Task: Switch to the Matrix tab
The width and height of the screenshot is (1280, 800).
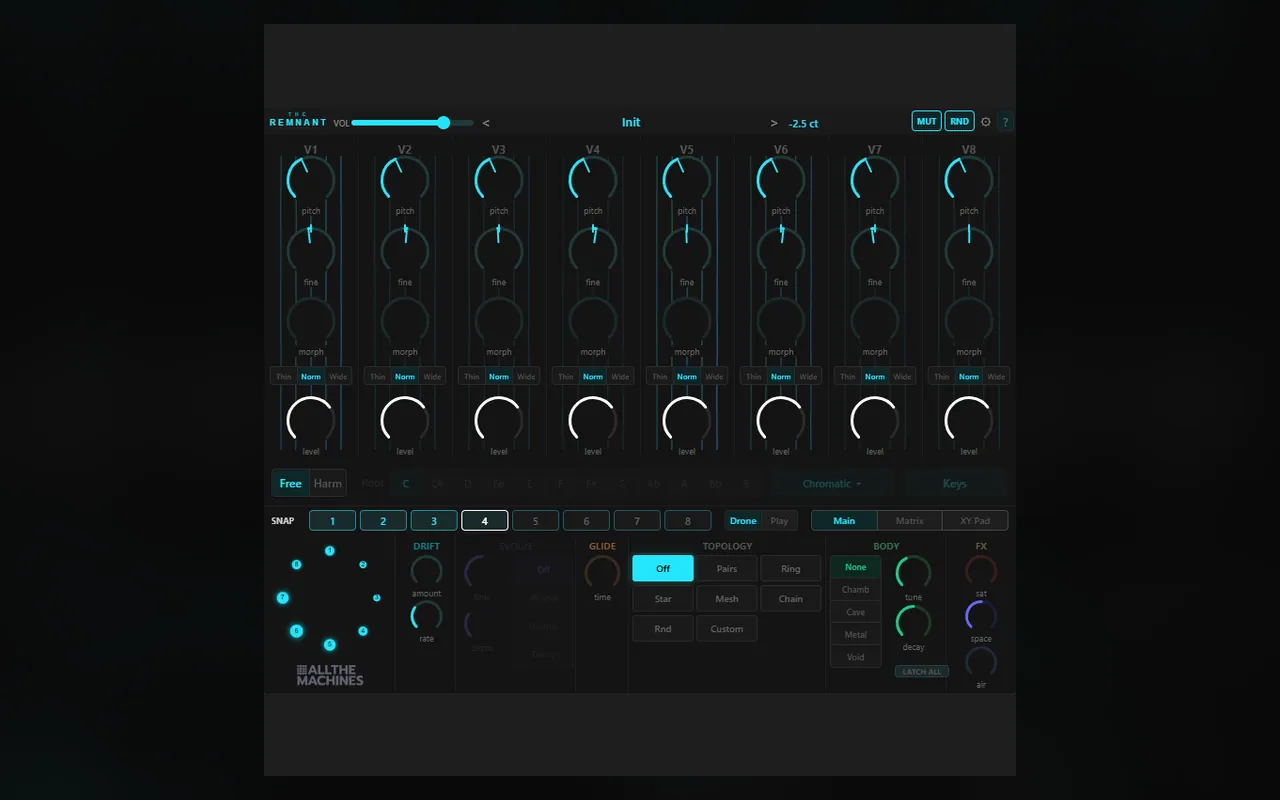Action: [x=910, y=521]
